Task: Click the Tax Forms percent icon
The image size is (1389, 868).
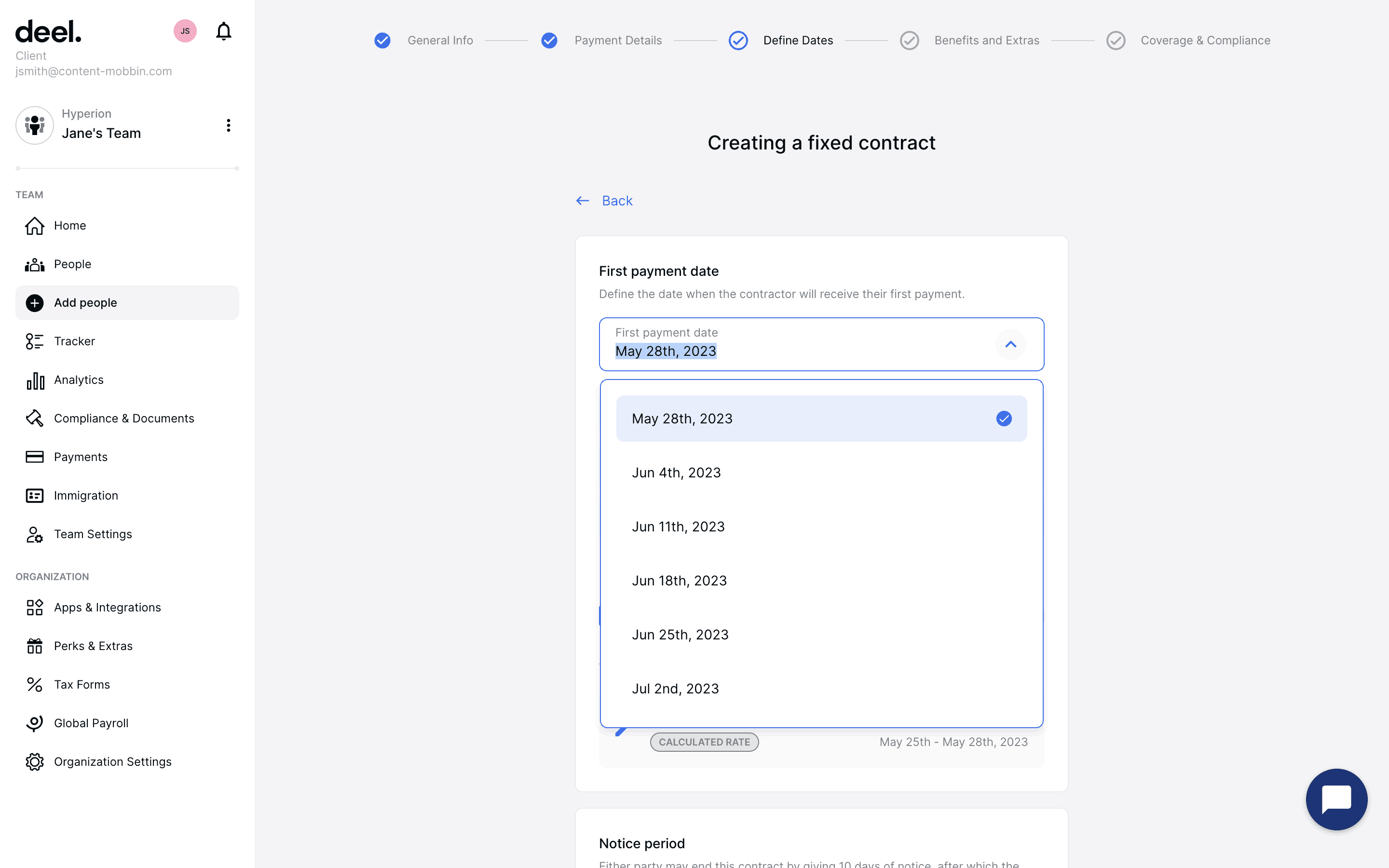Action: [34, 684]
